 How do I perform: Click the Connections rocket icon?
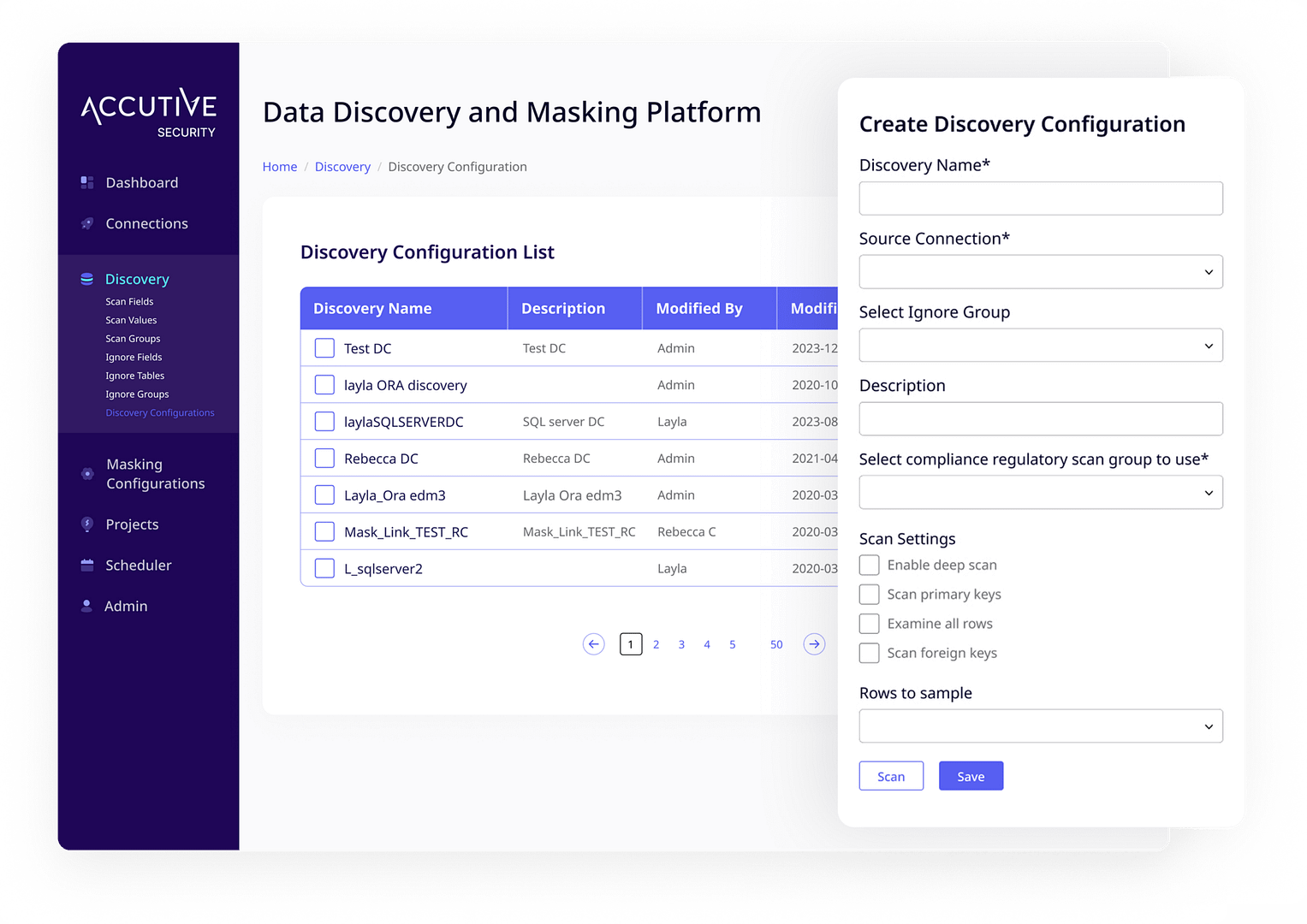86,223
